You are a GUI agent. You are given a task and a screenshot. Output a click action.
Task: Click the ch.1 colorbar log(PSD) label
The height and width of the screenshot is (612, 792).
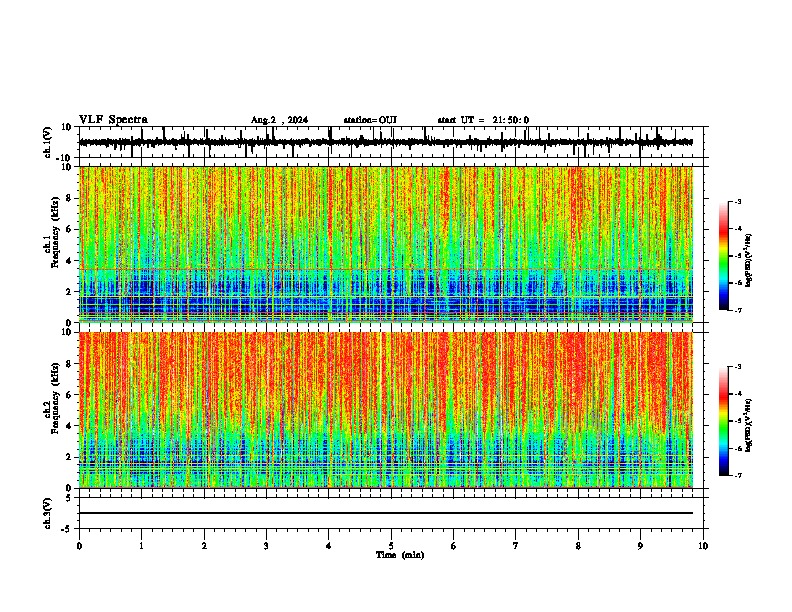[x=749, y=261]
